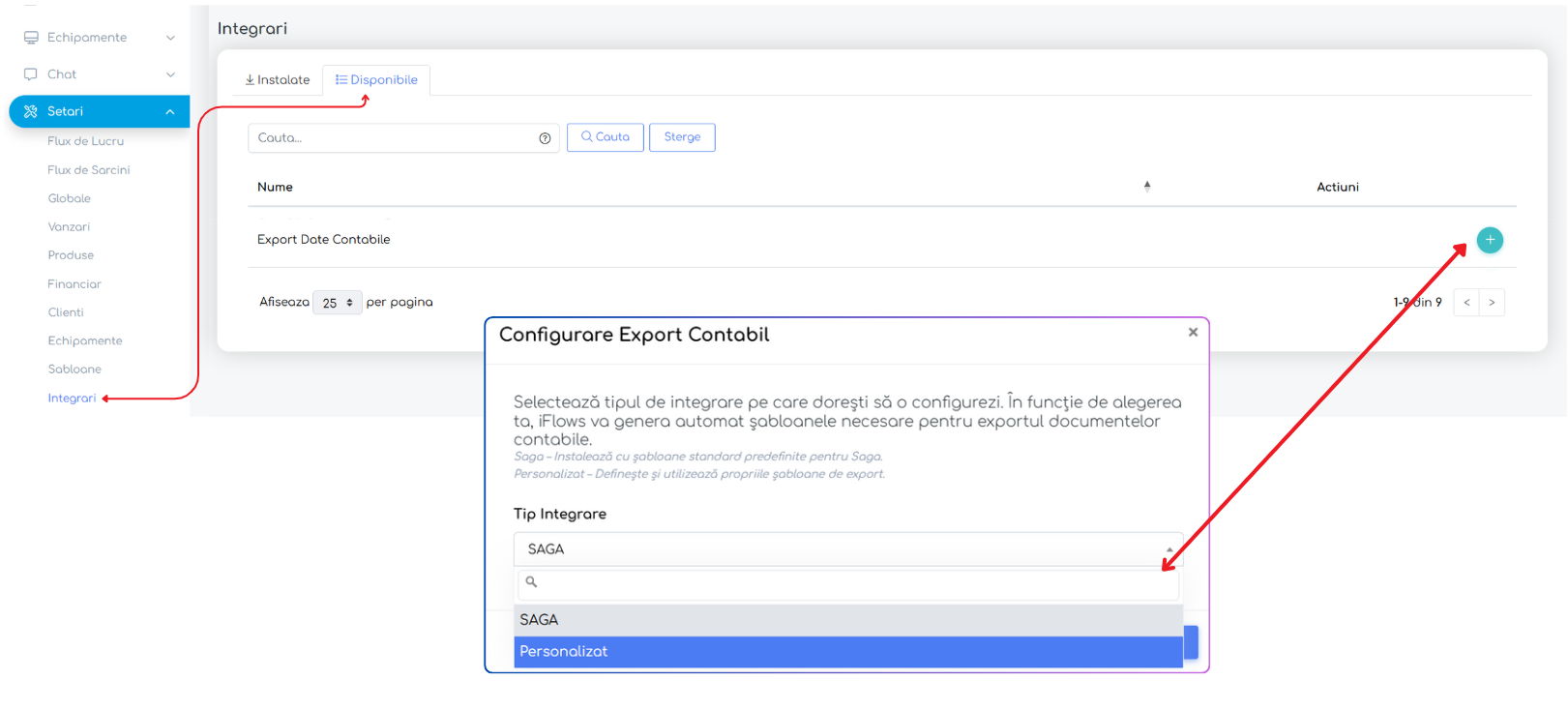
Task: Click the help question mark in search field
Action: (x=545, y=138)
